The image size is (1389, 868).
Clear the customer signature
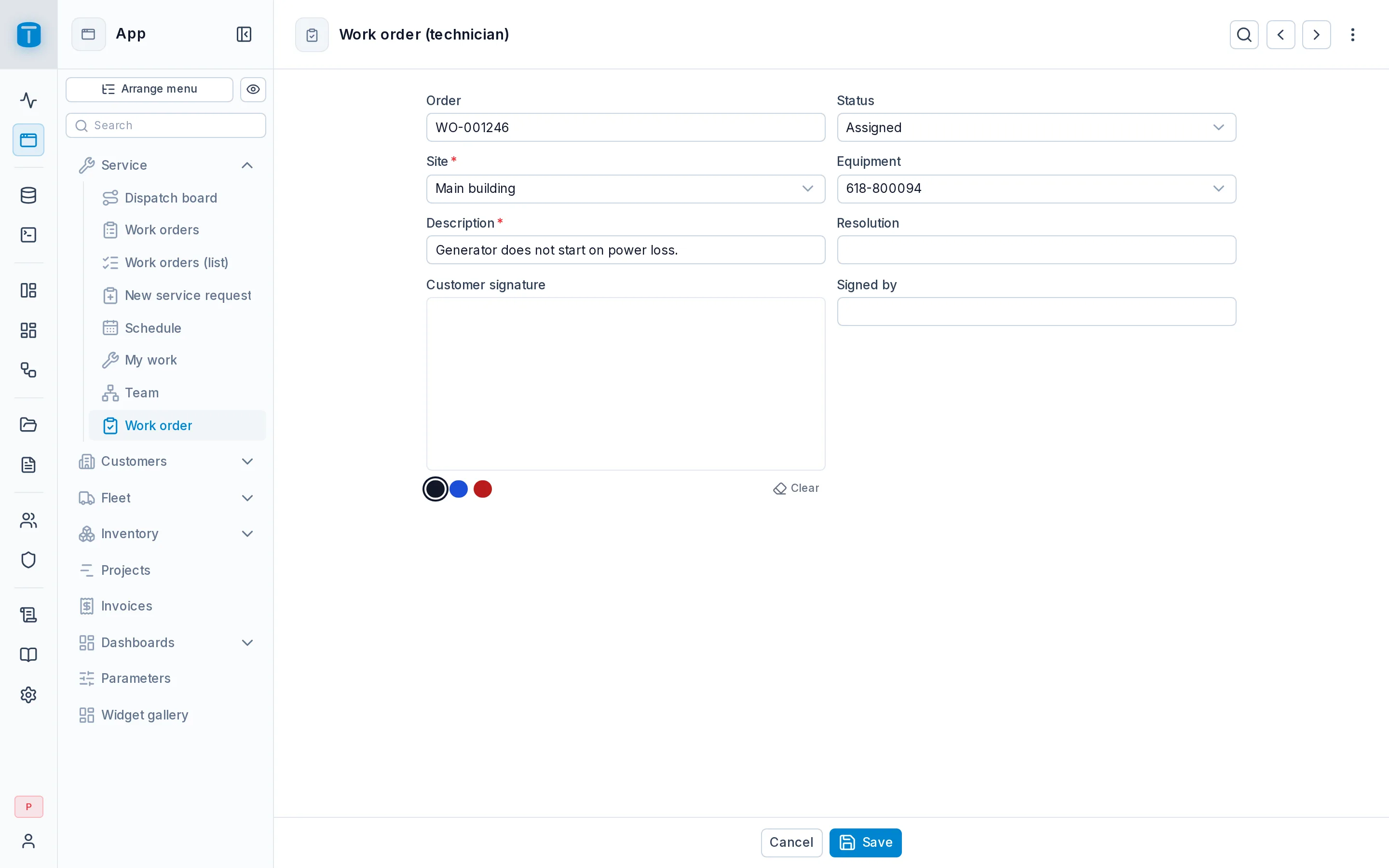pyautogui.click(x=796, y=488)
